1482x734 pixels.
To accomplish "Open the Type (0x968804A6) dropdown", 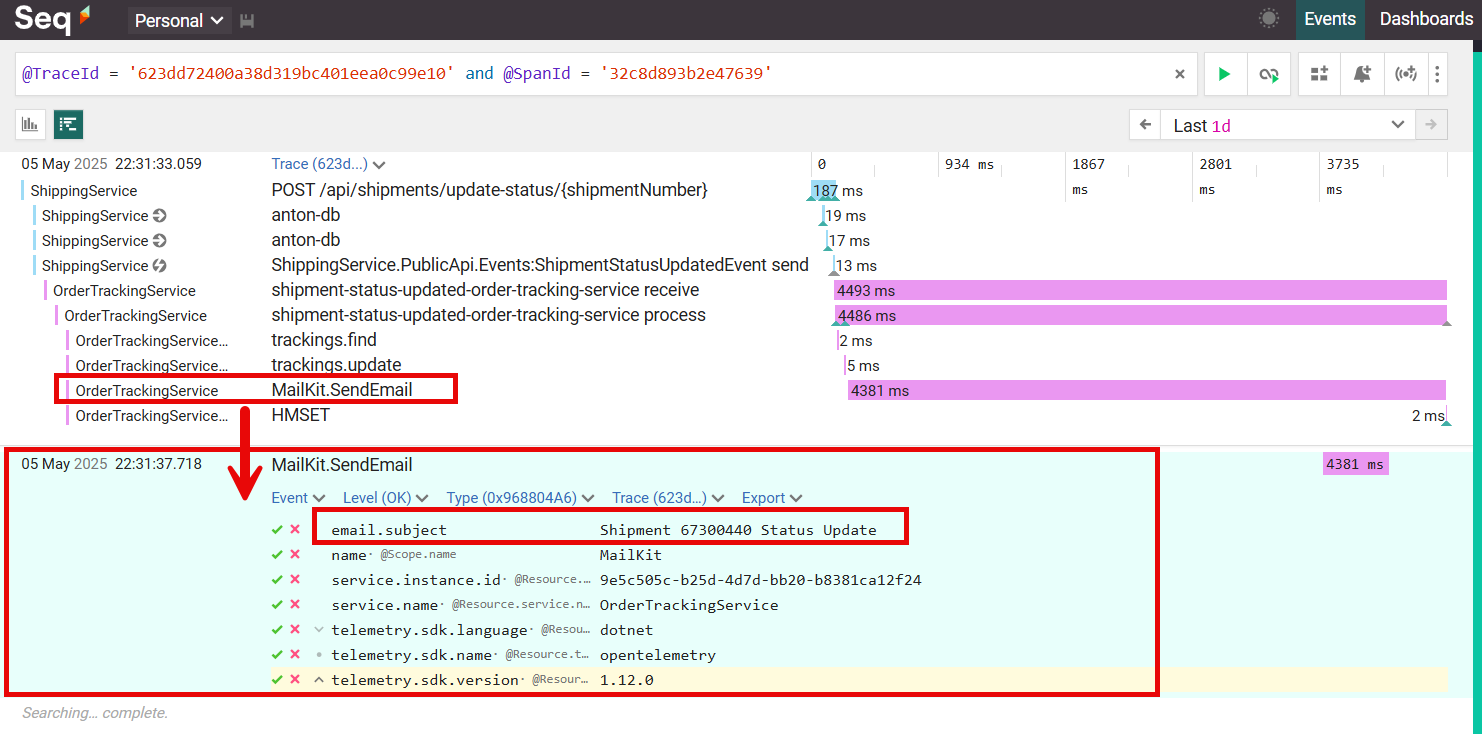I will [x=520, y=498].
